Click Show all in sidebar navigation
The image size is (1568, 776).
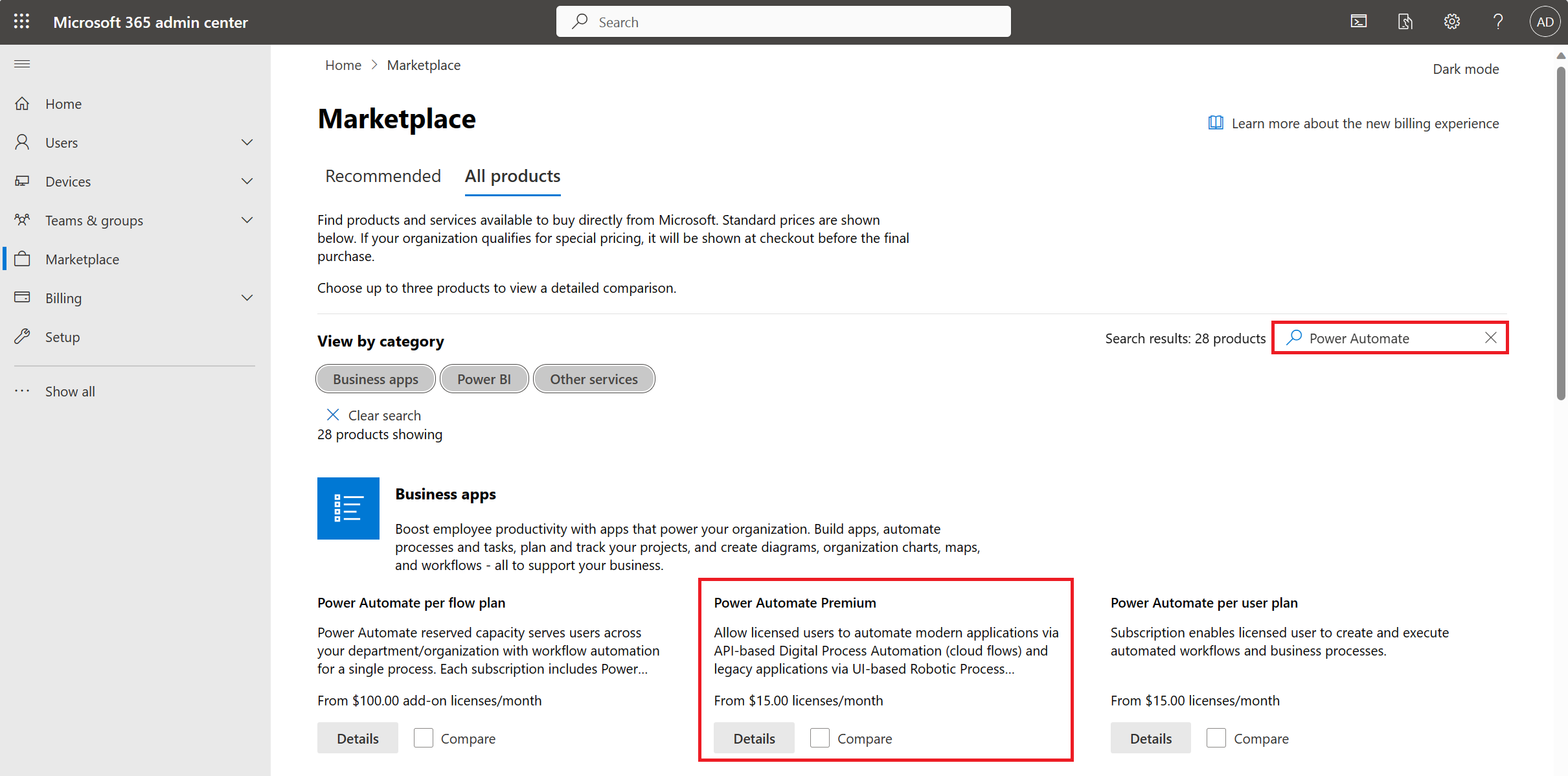coord(71,390)
